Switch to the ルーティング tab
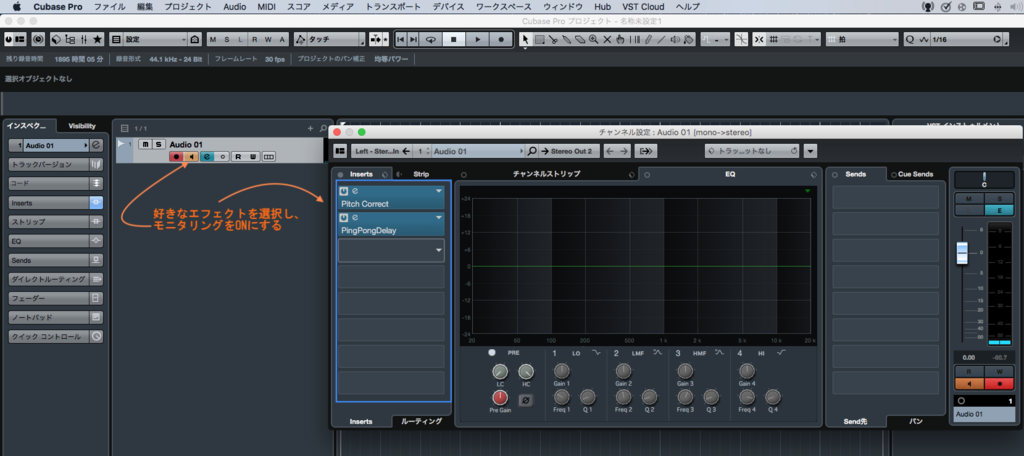The width and height of the screenshot is (1024, 456). coord(421,421)
